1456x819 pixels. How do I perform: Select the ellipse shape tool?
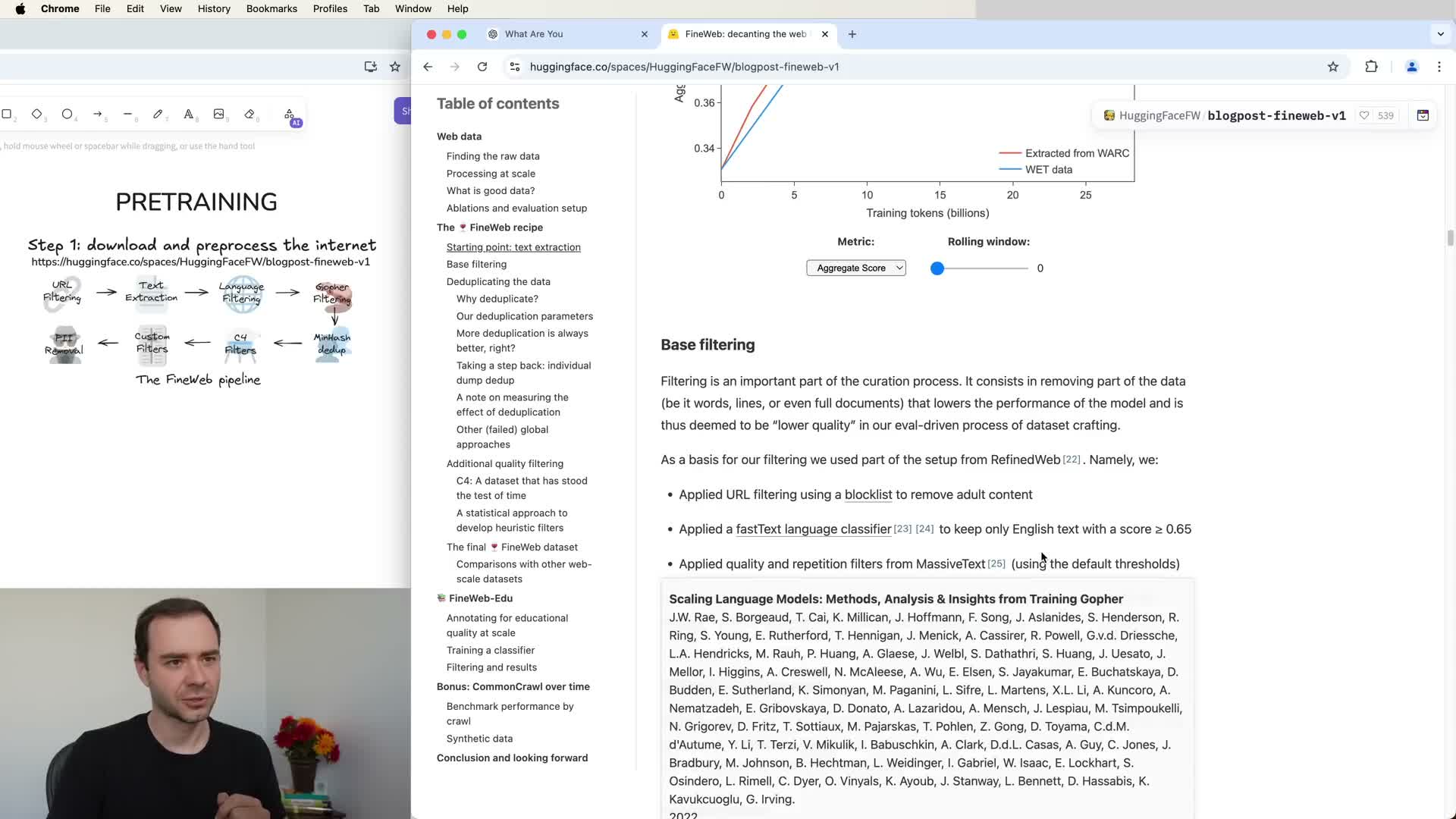(67, 114)
